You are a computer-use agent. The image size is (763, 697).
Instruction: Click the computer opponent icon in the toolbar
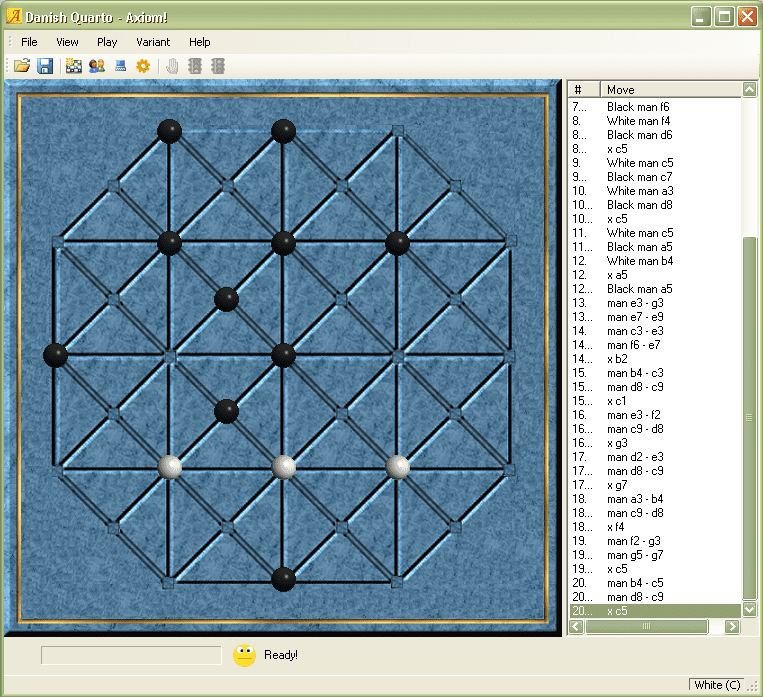tap(120, 66)
